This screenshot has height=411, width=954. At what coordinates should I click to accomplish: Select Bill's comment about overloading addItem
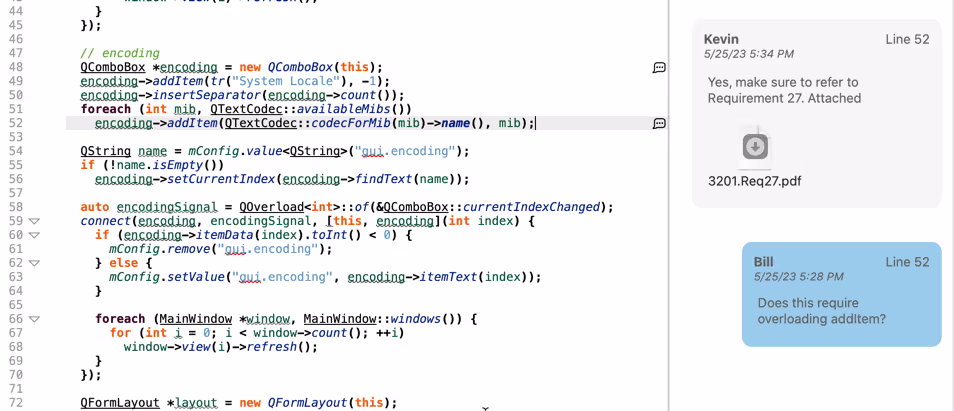pos(841,294)
